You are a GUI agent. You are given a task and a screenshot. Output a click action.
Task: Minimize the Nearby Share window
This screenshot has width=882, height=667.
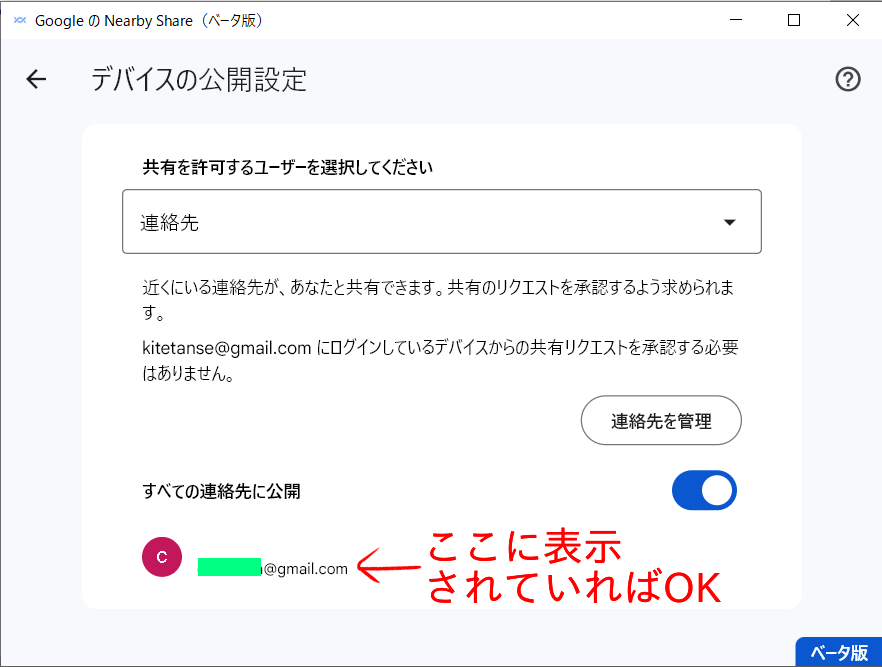(736, 20)
